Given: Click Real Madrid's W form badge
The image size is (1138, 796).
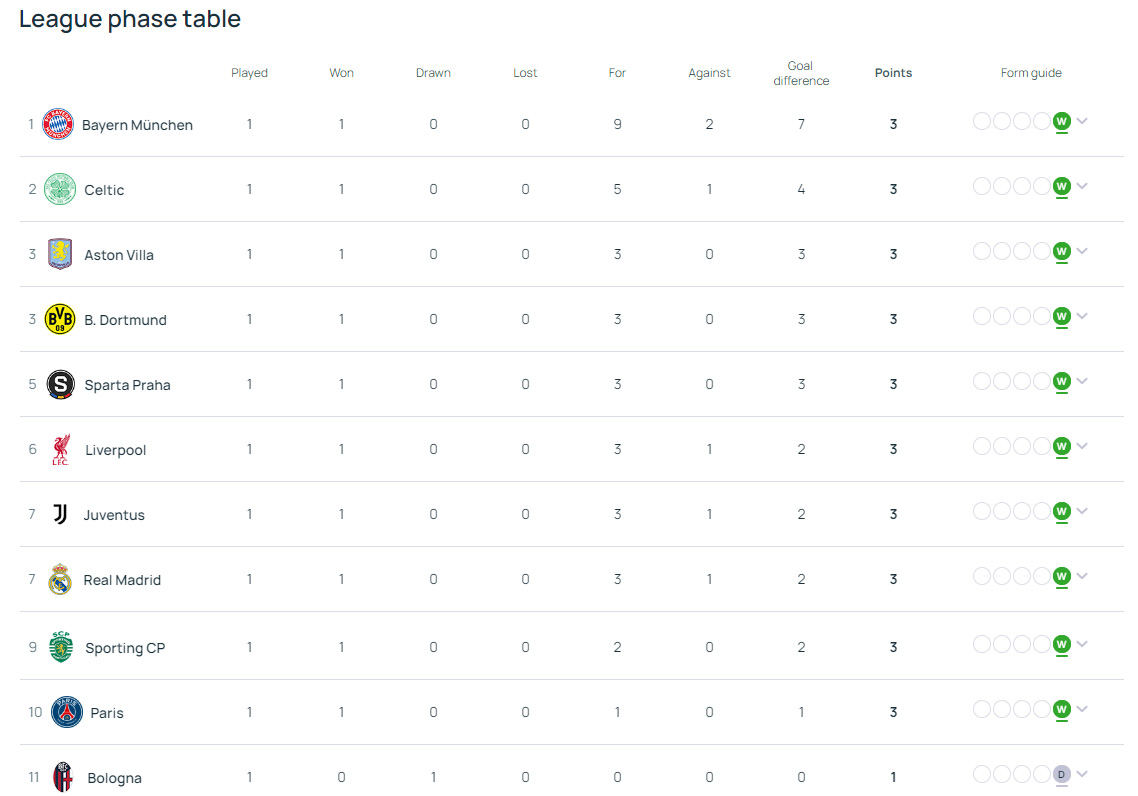Looking at the screenshot, I should coord(1062,576).
